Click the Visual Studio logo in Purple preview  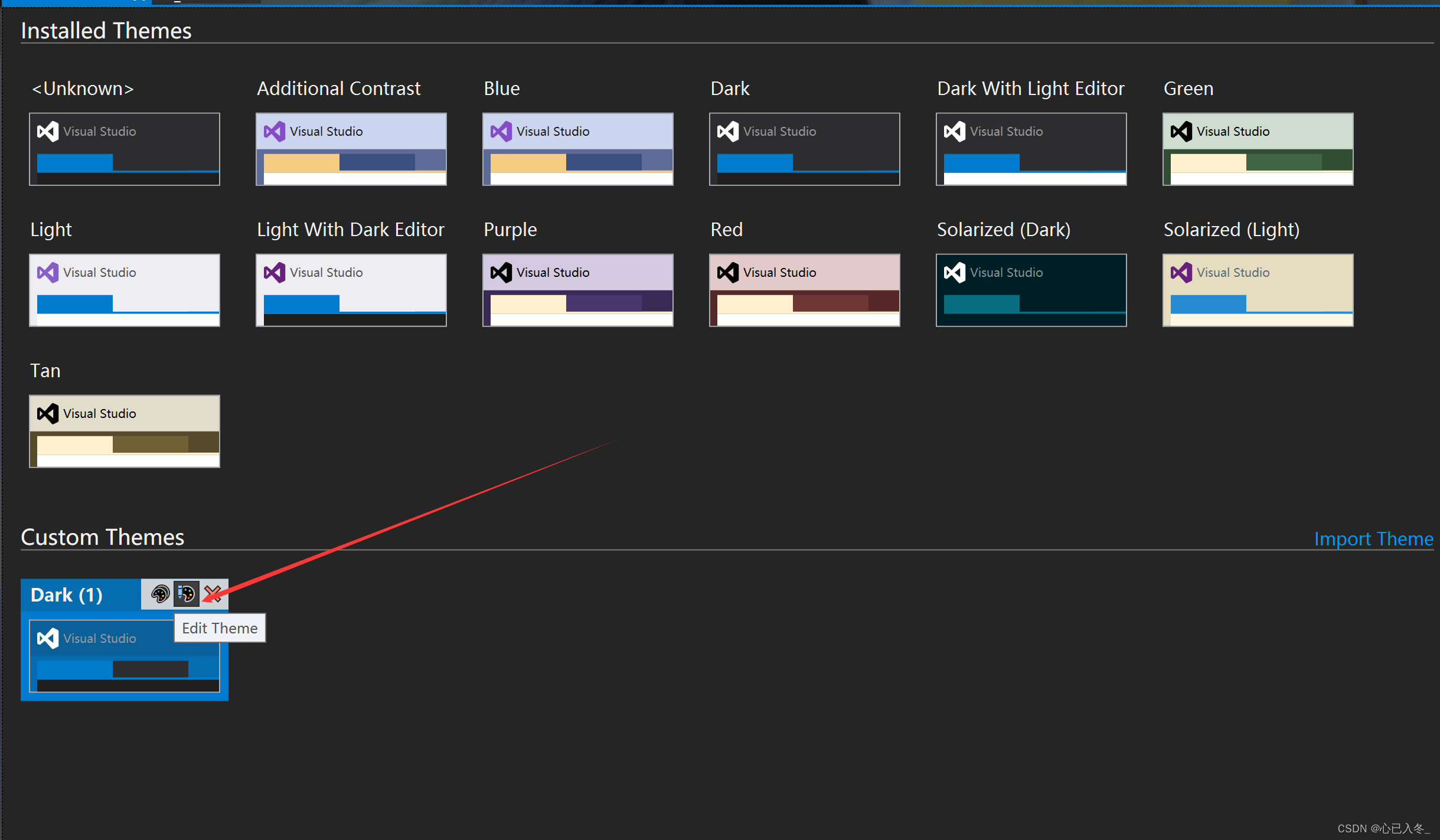click(x=501, y=272)
